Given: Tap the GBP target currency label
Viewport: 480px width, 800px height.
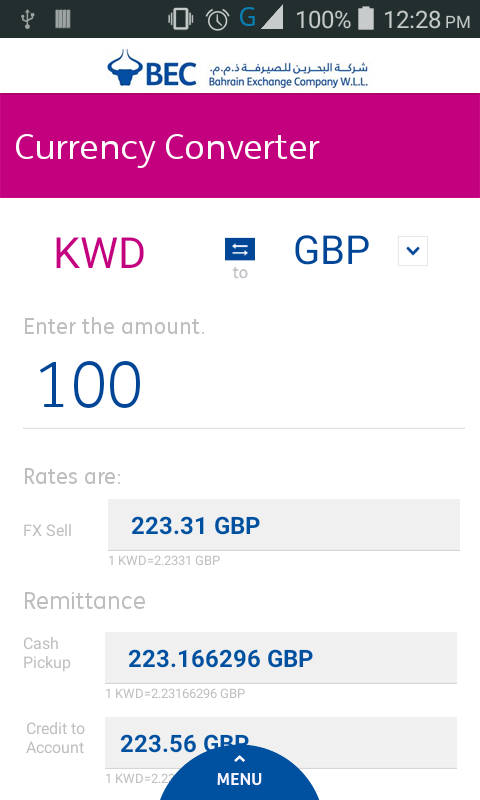Looking at the screenshot, I should 332,251.
